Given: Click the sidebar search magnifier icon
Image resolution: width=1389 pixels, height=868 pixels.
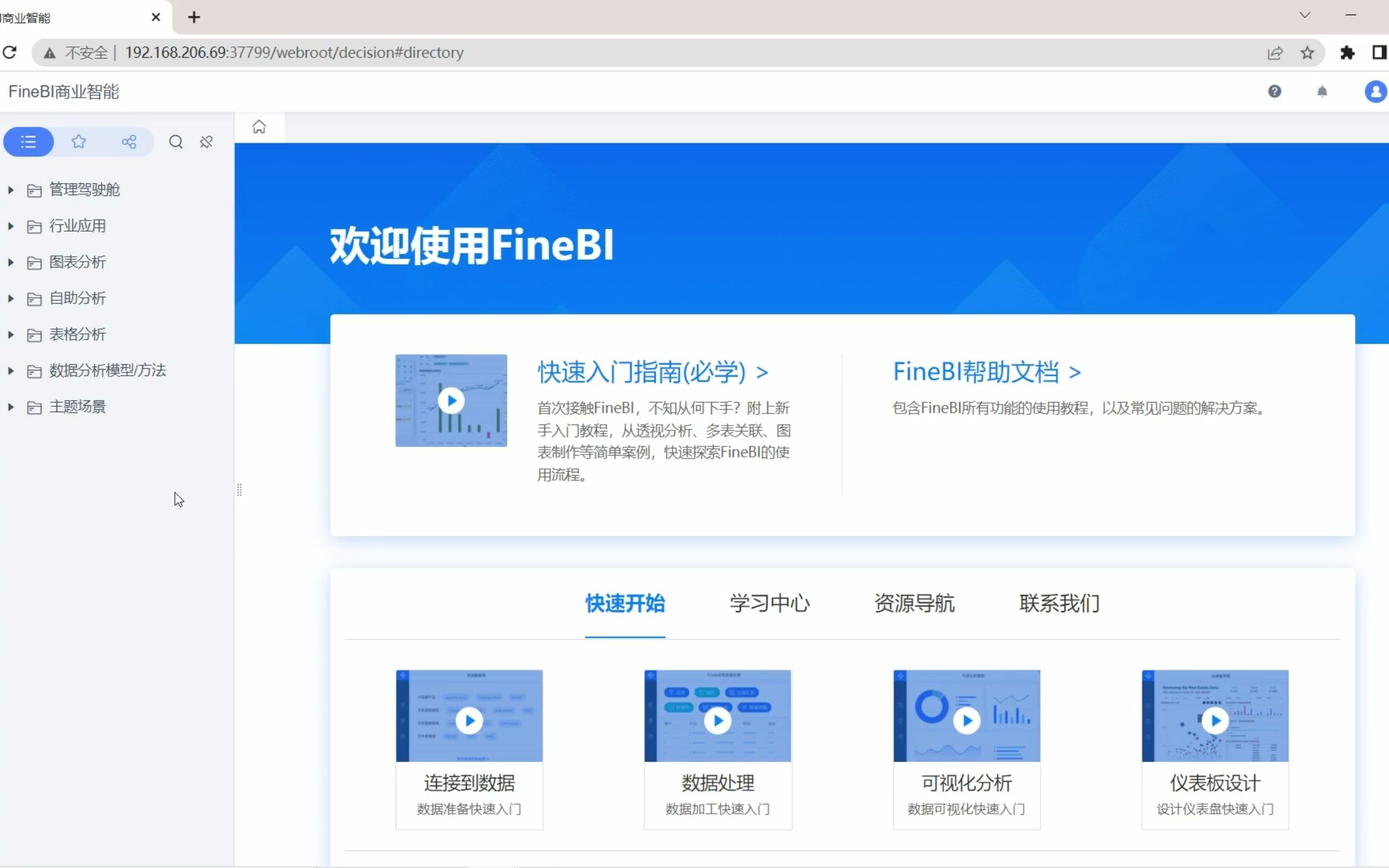Looking at the screenshot, I should 175,142.
